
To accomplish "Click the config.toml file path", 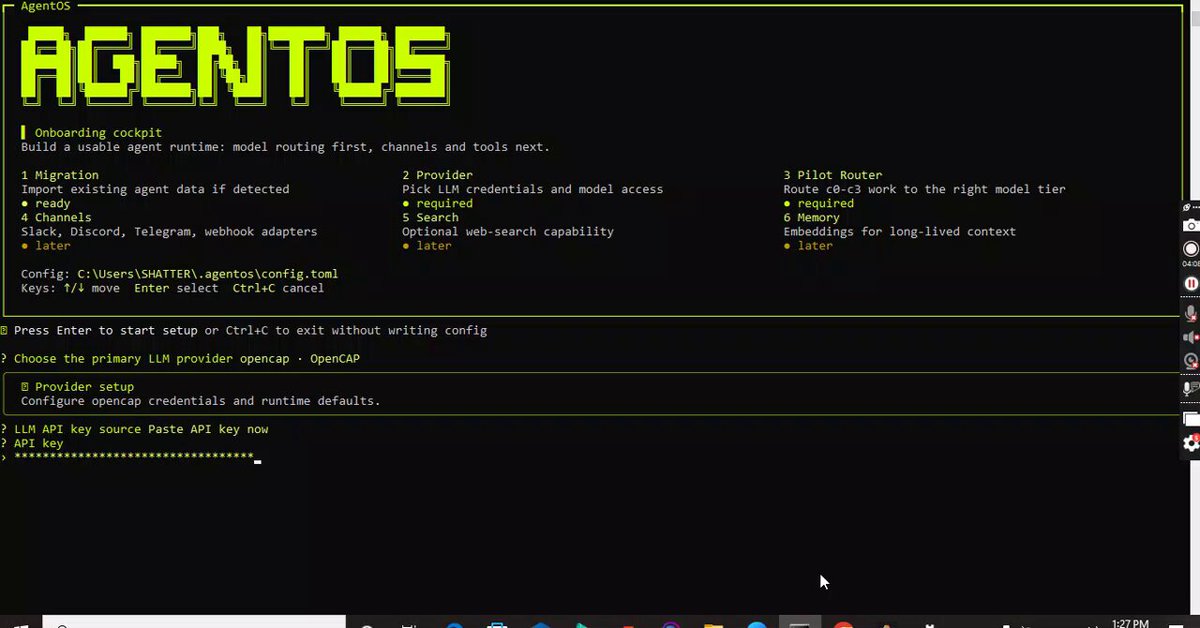I will [207, 274].
